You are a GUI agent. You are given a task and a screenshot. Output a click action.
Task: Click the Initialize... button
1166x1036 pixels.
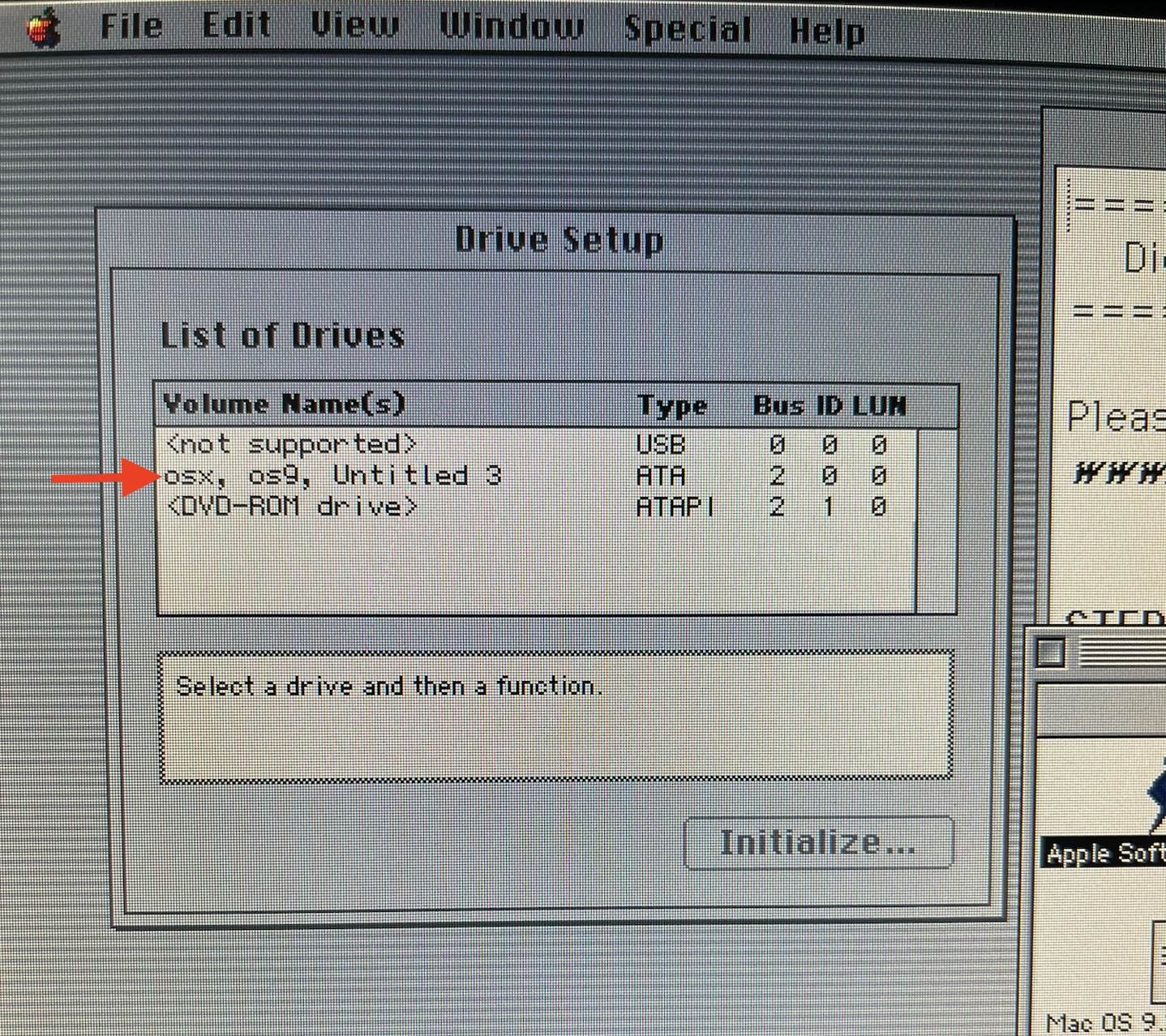coord(818,843)
